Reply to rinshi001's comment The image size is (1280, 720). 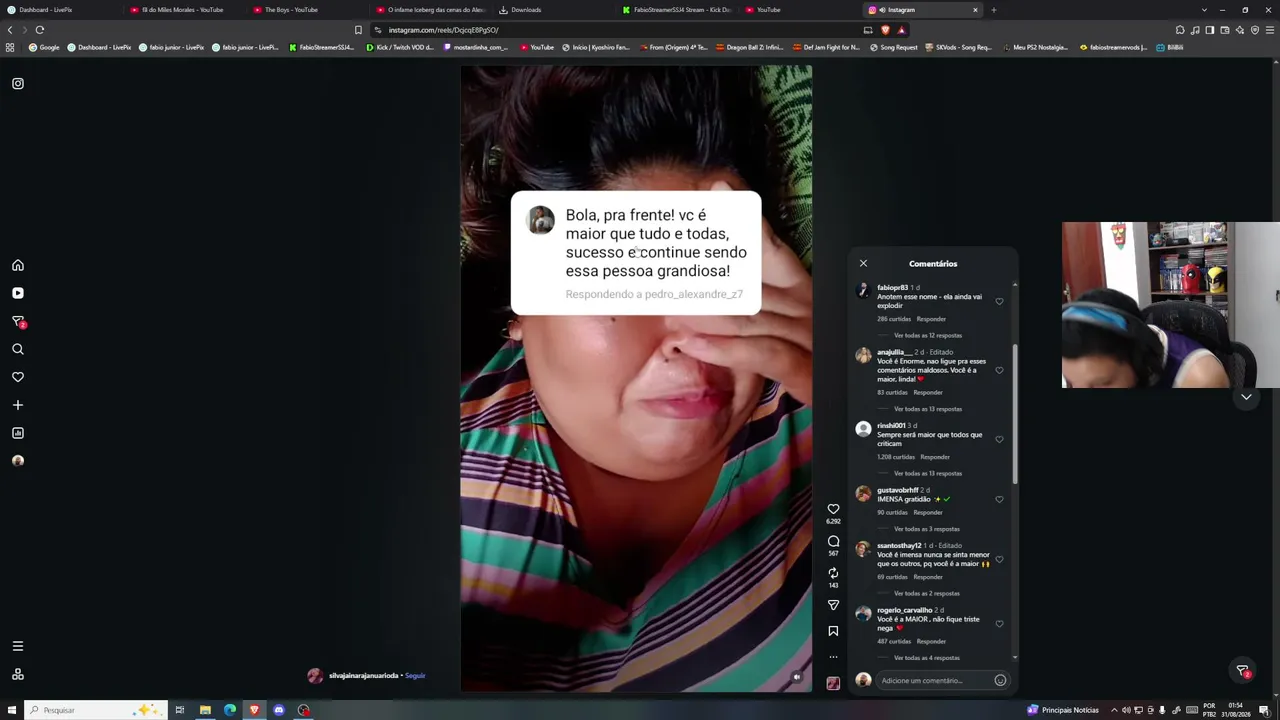pyautogui.click(x=935, y=457)
